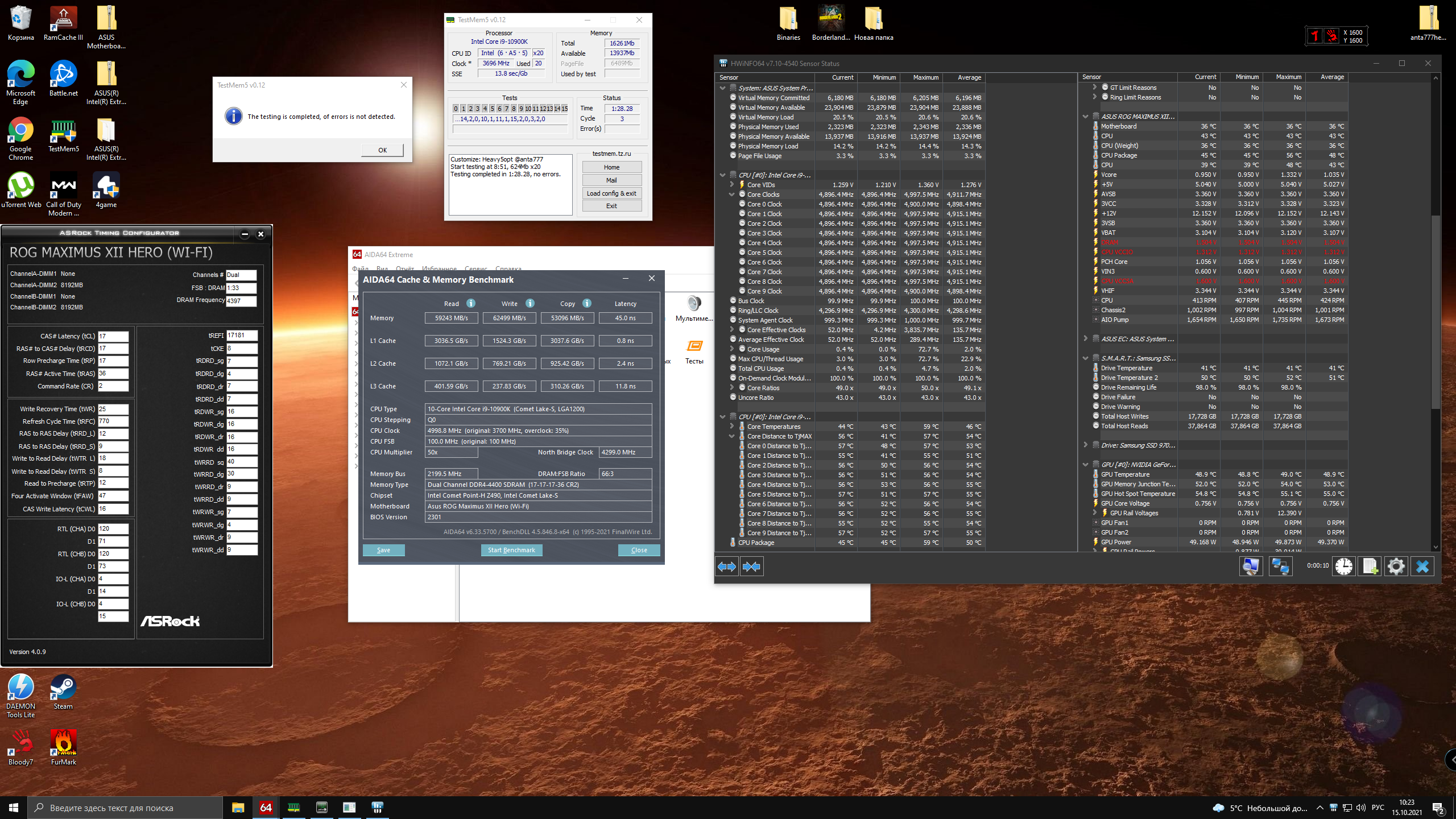Start HWiNFO logging with sheet icon
This screenshot has width=1456, height=819.
tap(1370, 566)
